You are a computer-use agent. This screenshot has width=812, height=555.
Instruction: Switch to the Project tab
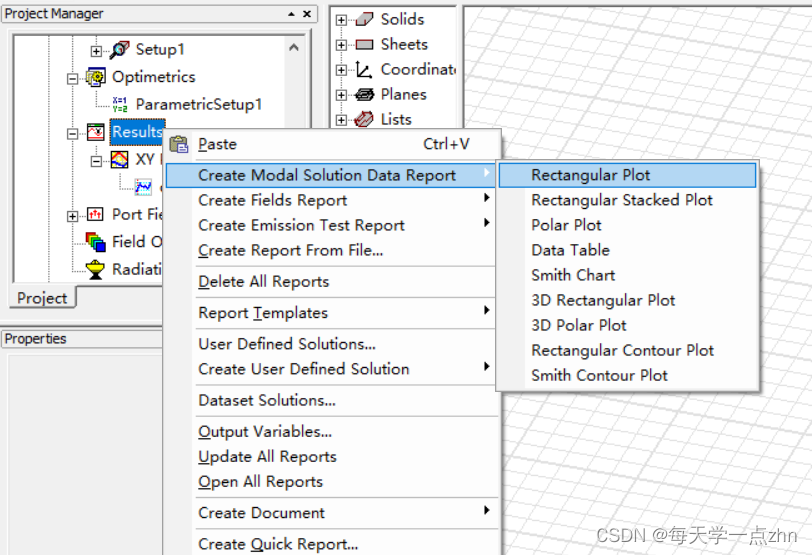tap(42, 298)
